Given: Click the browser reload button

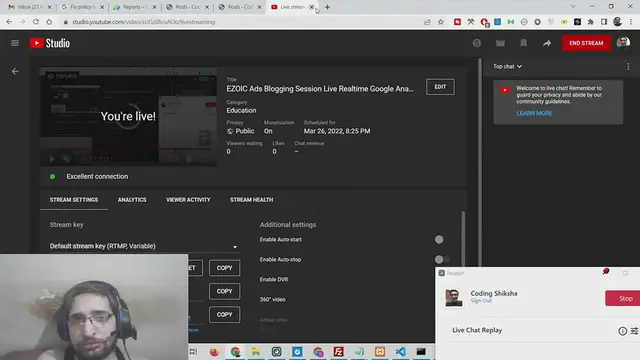Looking at the screenshot, I should pos(36,22).
